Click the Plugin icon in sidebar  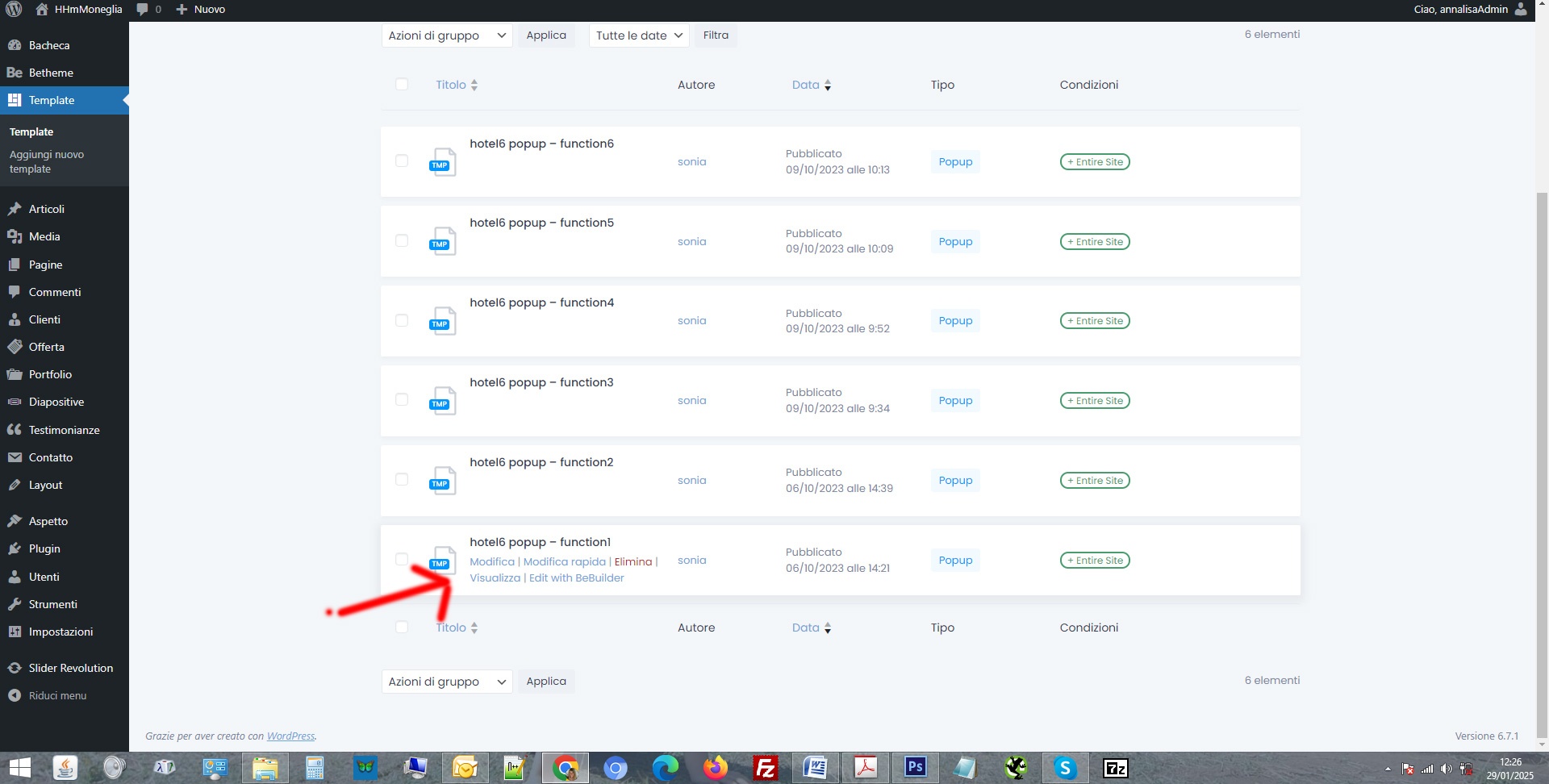(x=15, y=548)
